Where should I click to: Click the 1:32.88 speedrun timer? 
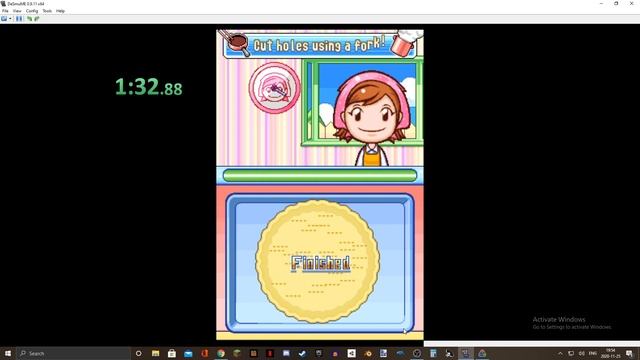click(x=149, y=87)
